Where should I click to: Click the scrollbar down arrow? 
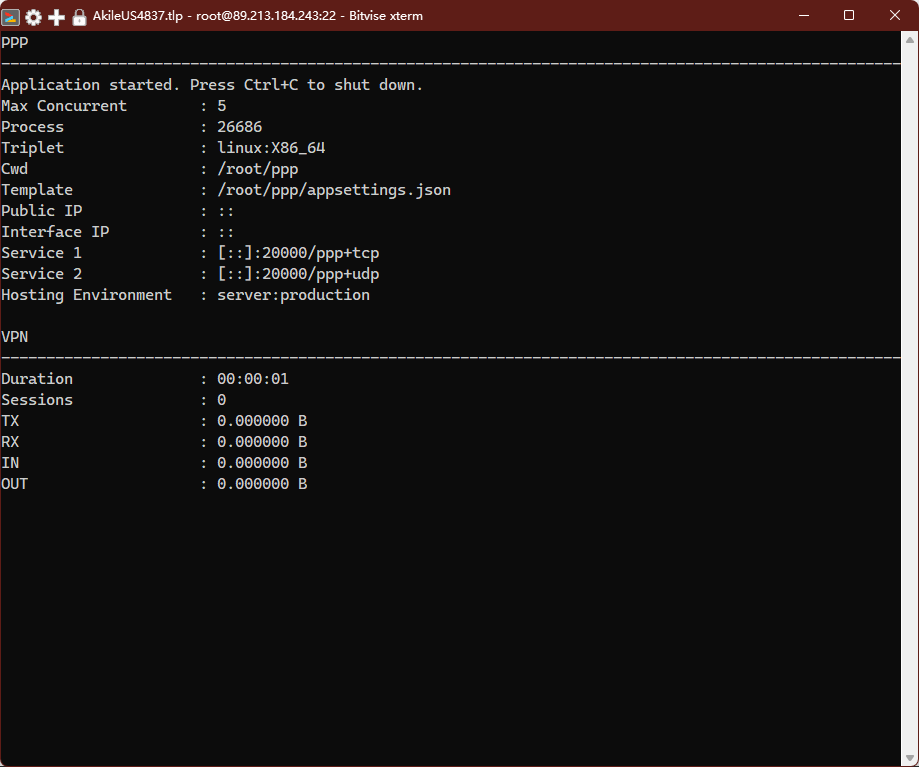point(910,757)
